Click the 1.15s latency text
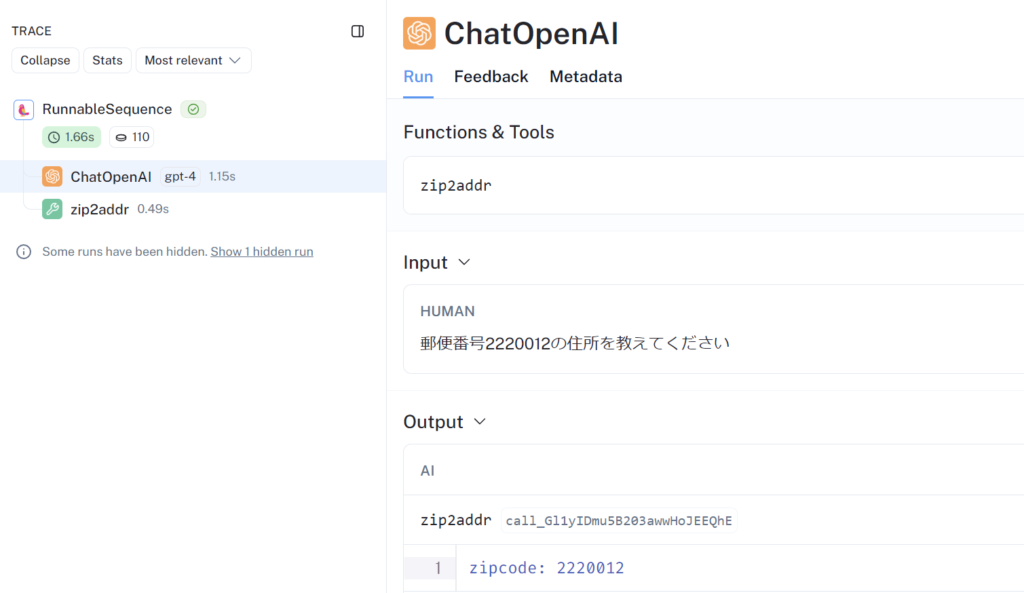The height and width of the screenshot is (593, 1024). (x=222, y=176)
